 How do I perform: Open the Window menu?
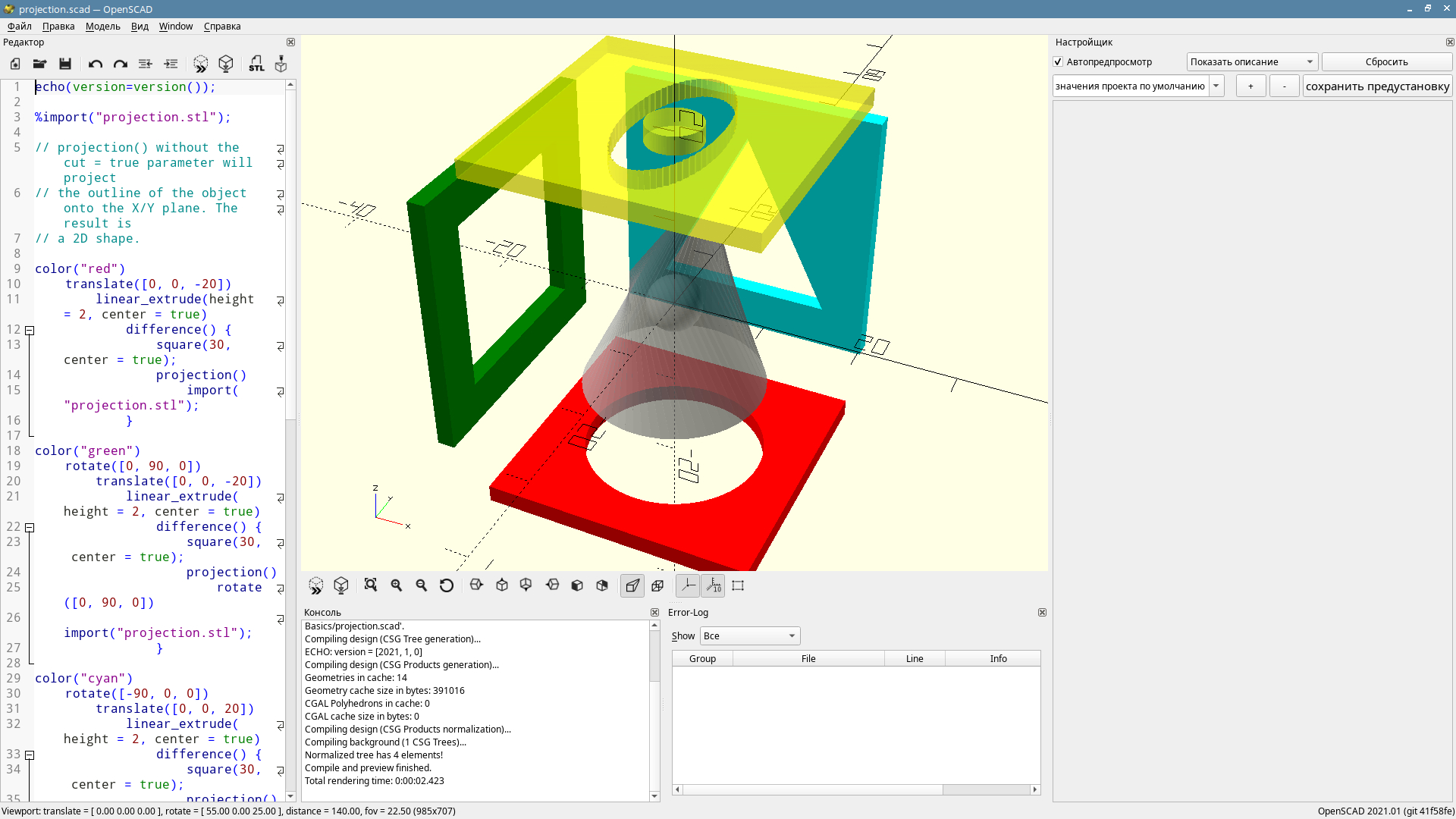point(176,27)
